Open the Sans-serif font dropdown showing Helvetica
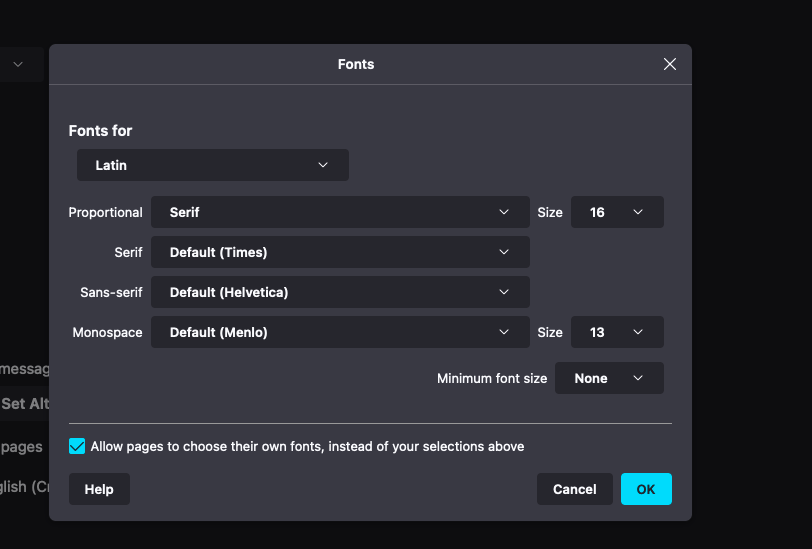 (340, 292)
